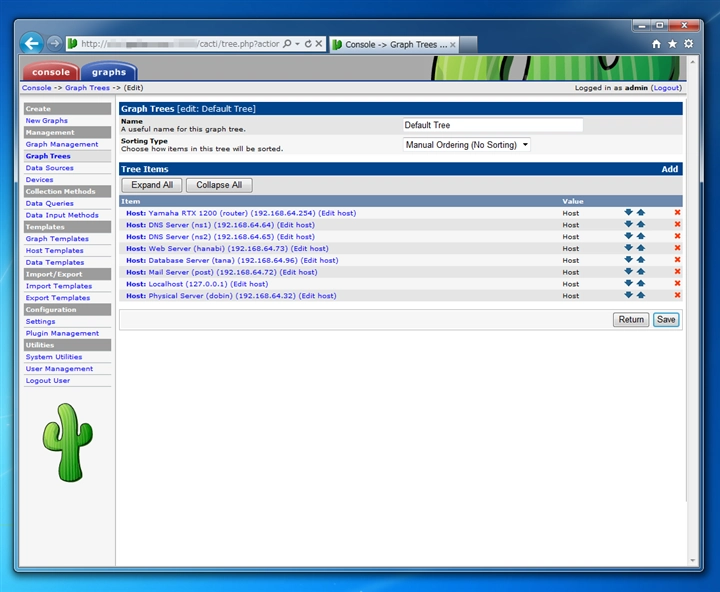
Task: Switch to the console tab
Action: (51, 72)
